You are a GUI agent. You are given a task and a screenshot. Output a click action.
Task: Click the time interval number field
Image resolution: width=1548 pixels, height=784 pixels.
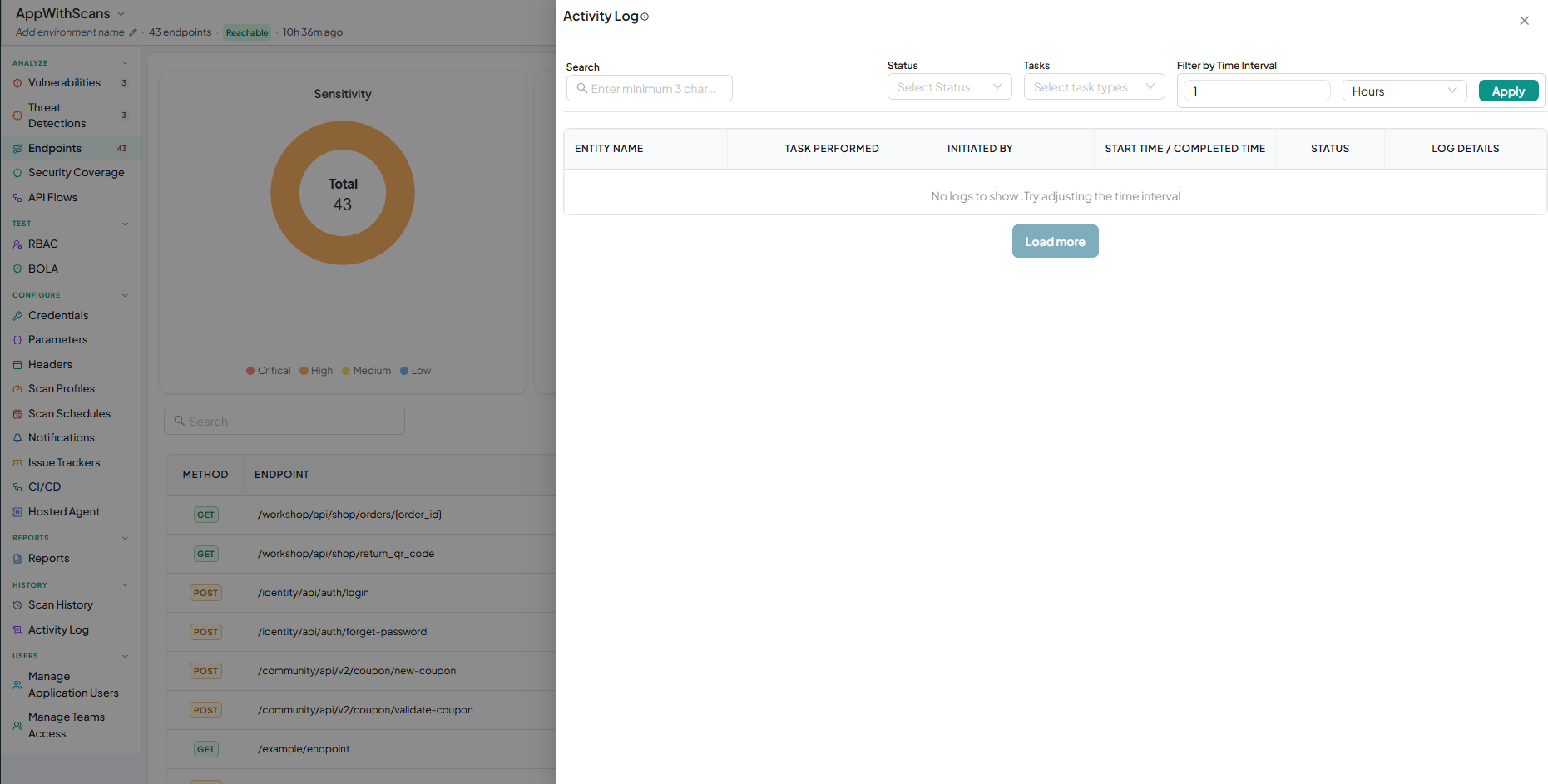click(1257, 91)
